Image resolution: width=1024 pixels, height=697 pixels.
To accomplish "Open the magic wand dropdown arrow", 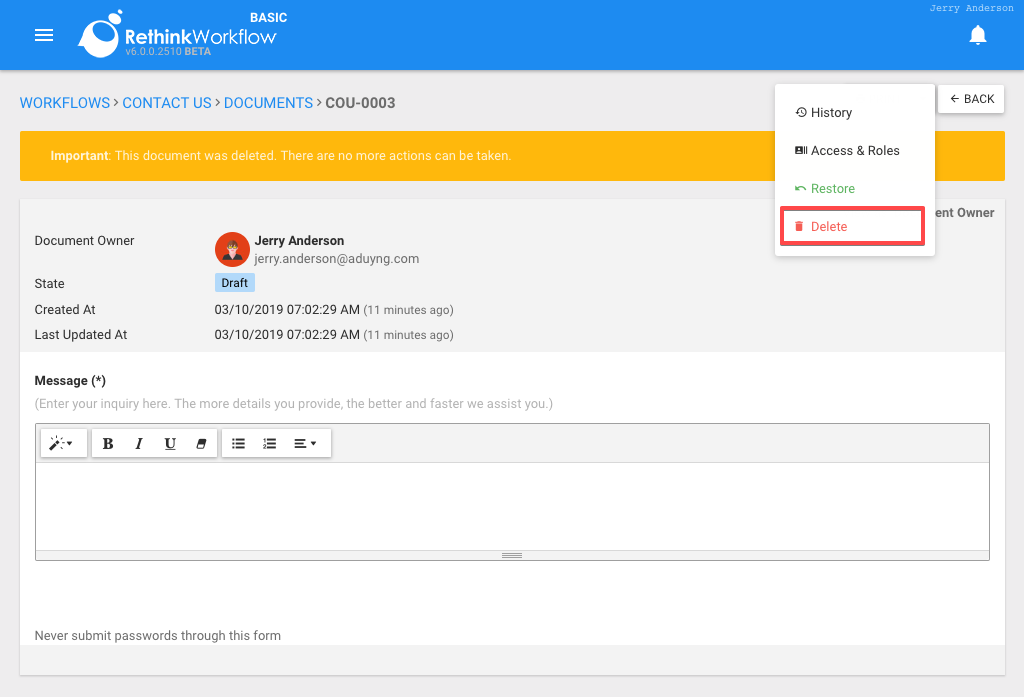I will [x=72, y=443].
